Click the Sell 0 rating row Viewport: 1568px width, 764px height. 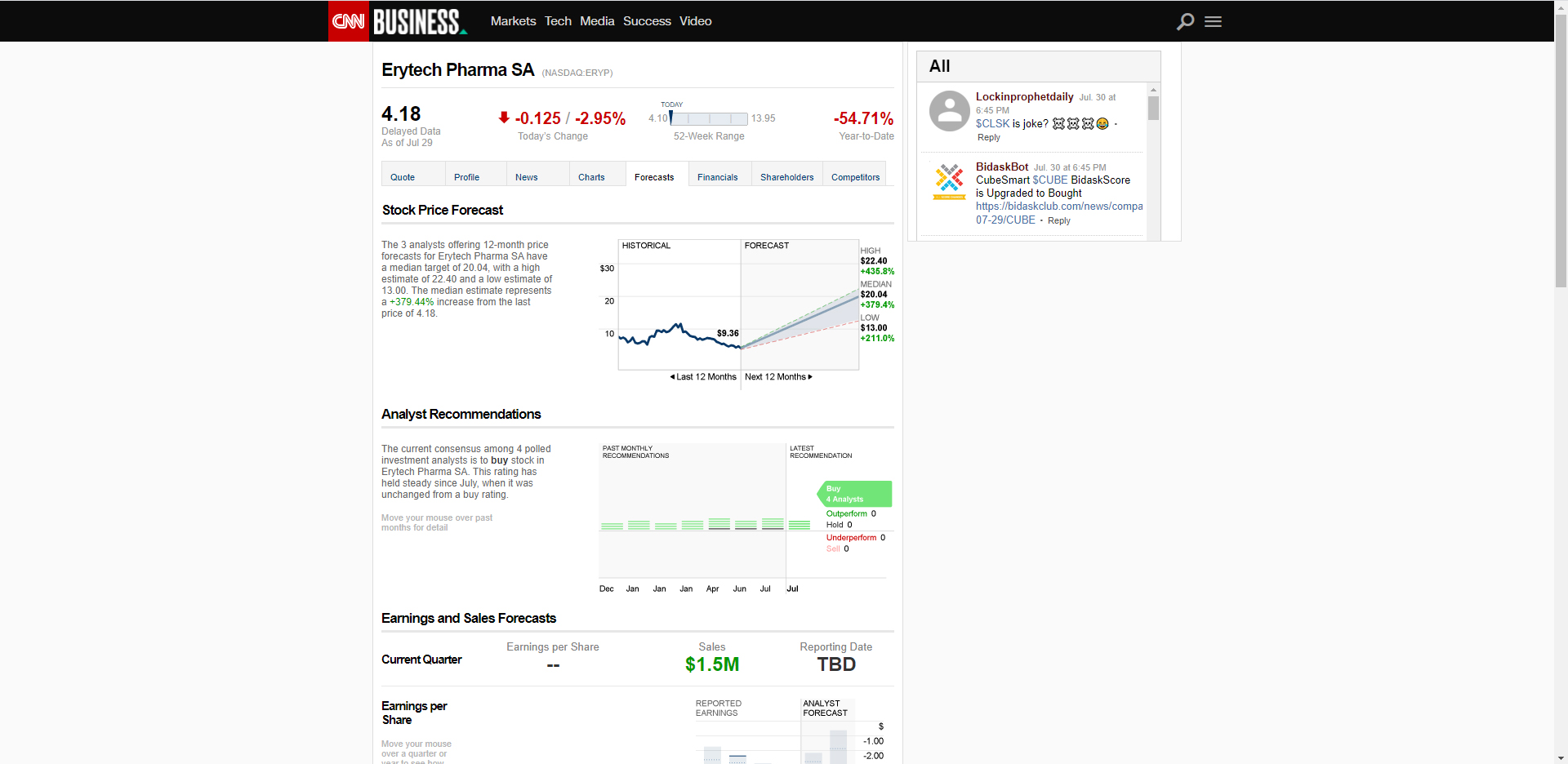coord(838,549)
